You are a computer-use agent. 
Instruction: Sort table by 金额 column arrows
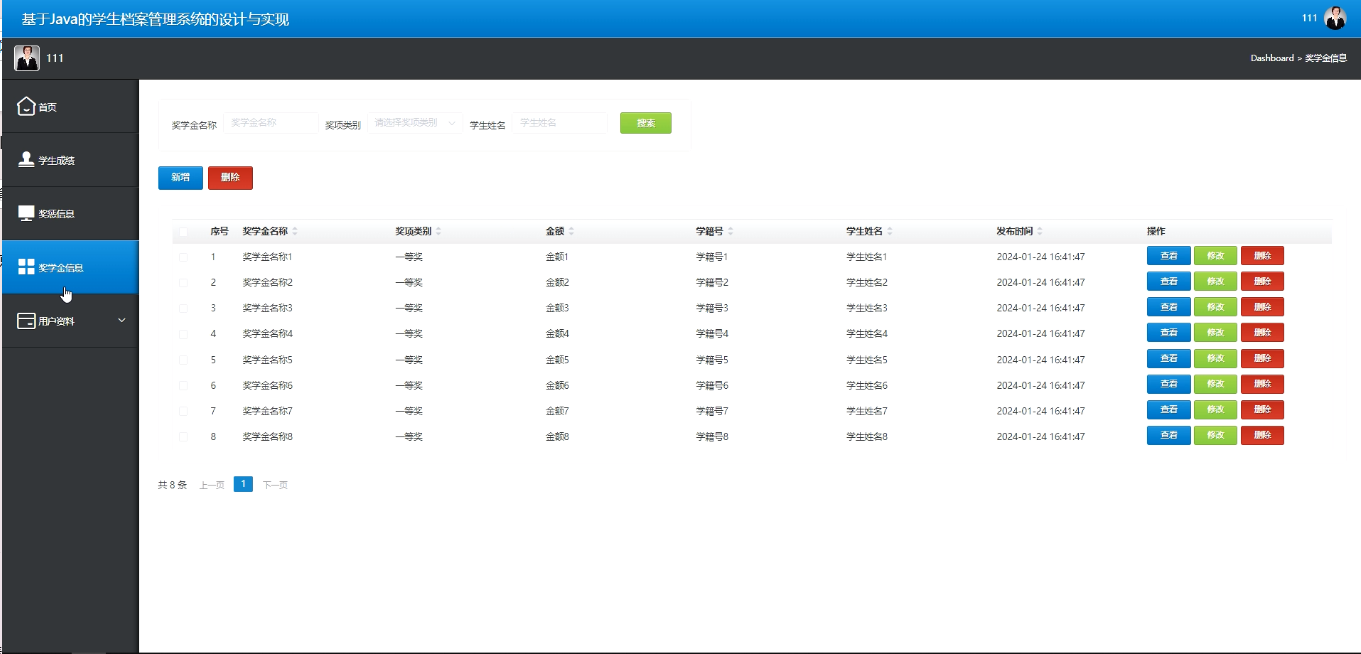tap(570, 231)
